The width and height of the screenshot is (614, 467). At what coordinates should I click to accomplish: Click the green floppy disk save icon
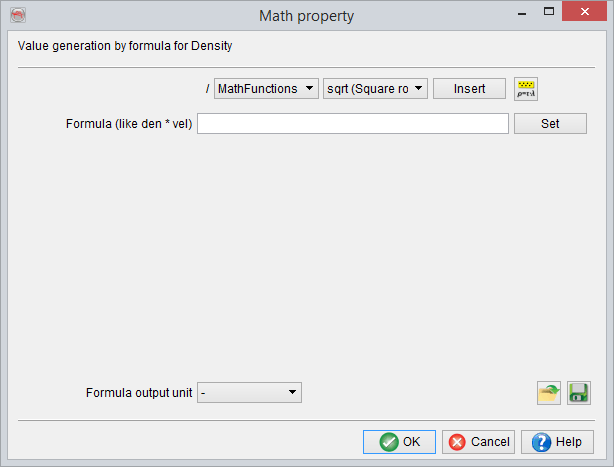click(579, 393)
